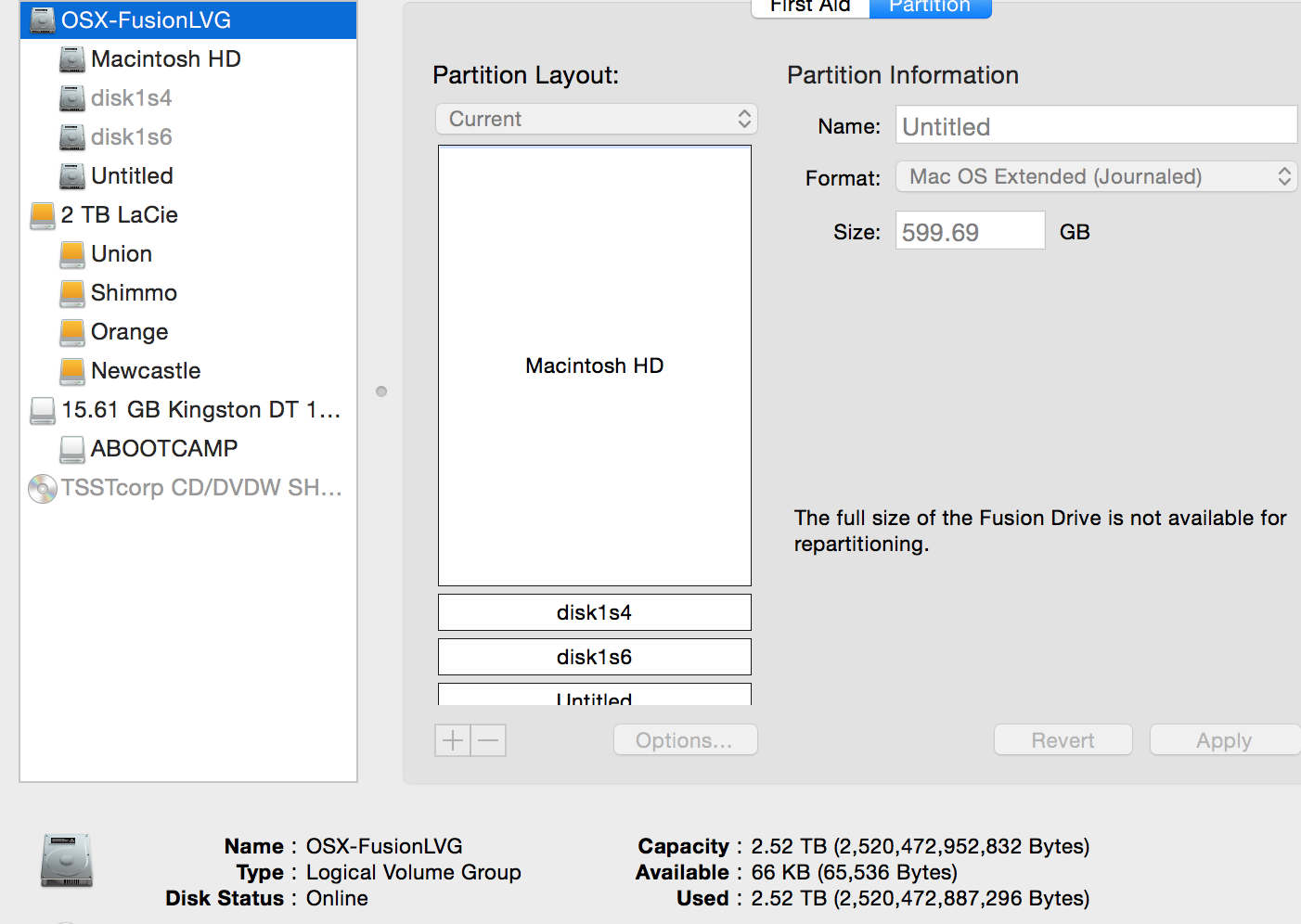This screenshot has width=1301, height=924.
Task: Click the large hard disk icon beside the disk details
Action: point(67,860)
